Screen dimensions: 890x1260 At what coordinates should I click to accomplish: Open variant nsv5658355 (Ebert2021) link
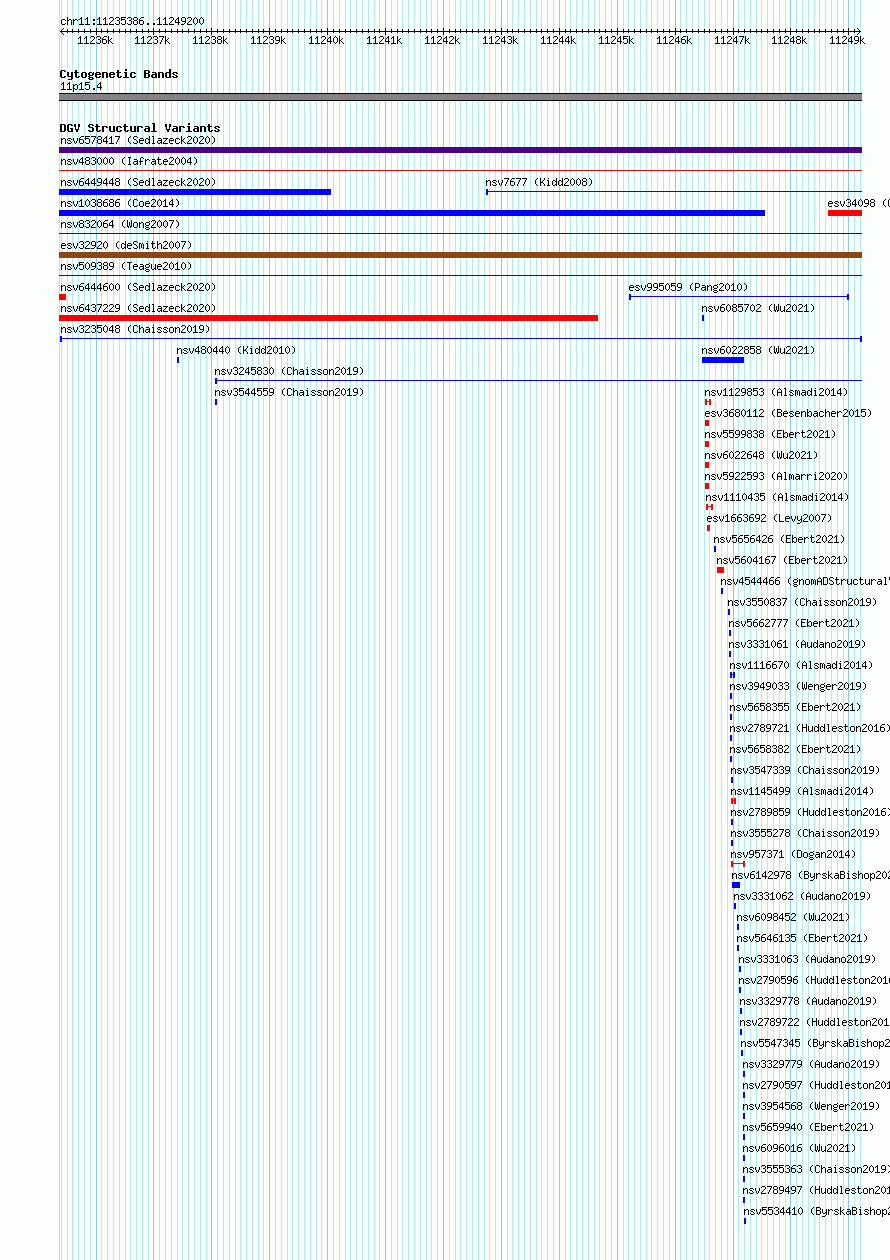click(795, 707)
